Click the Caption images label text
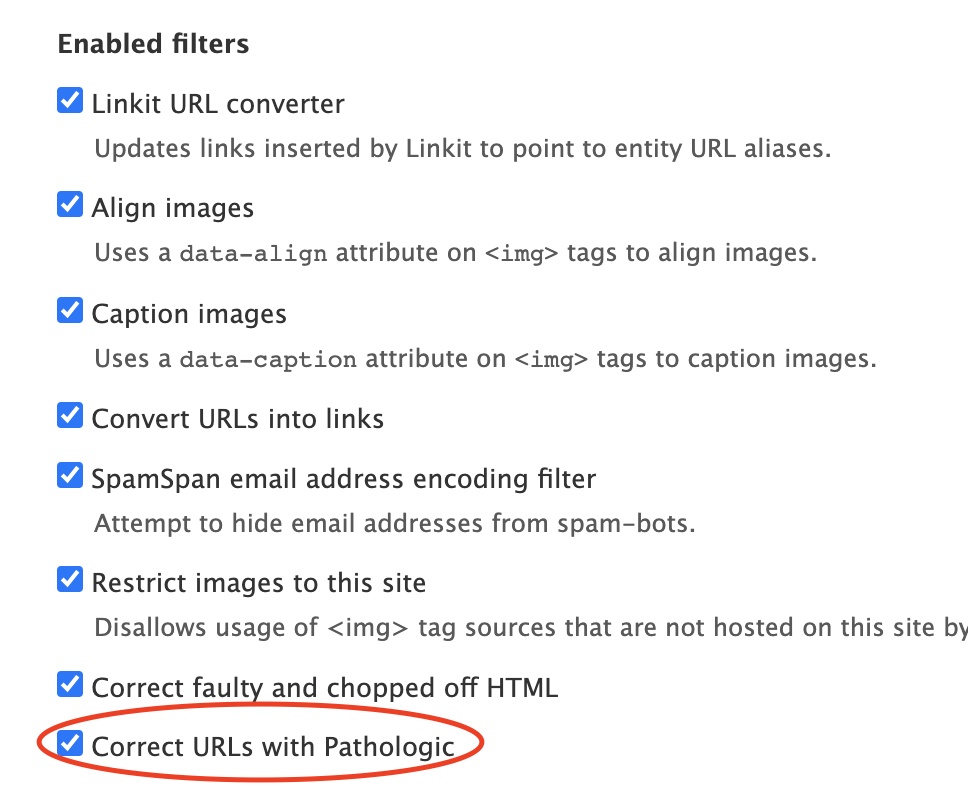 188,313
